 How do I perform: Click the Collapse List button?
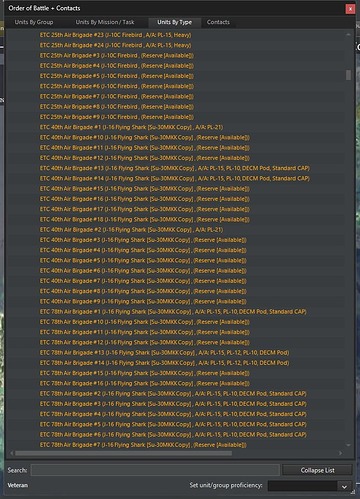pos(317,470)
